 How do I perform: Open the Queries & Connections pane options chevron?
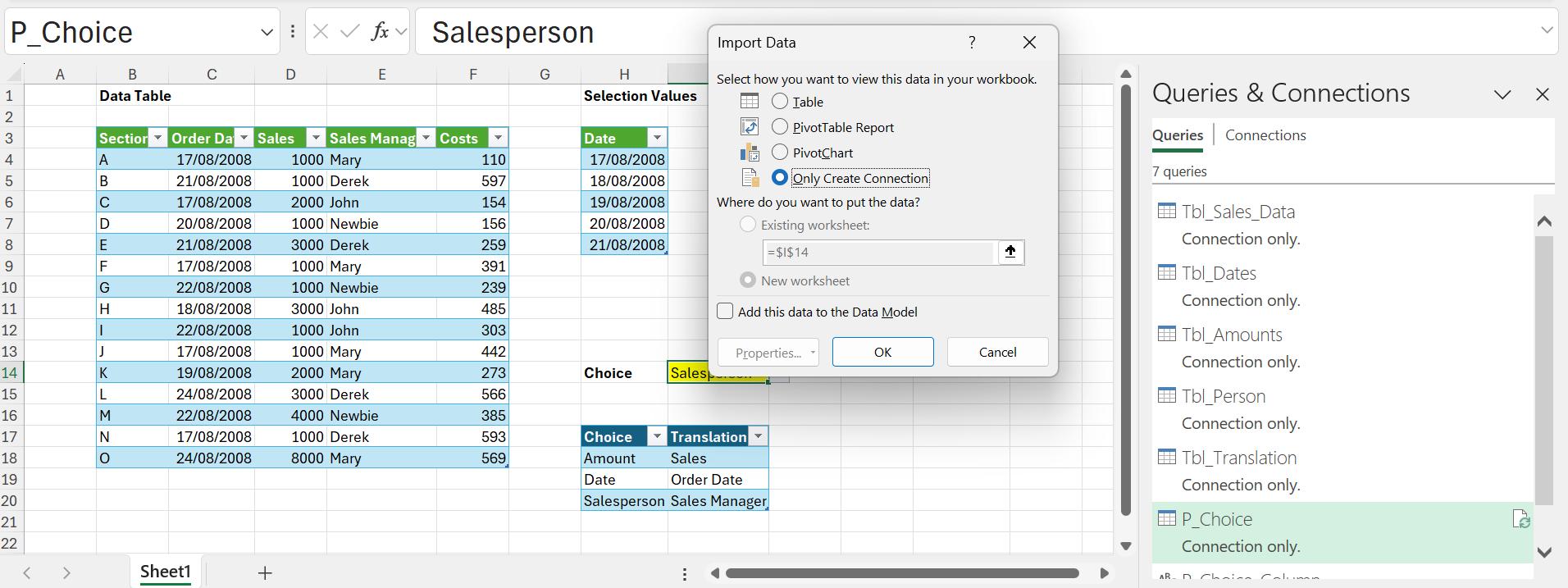pyautogui.click(x=1502, y=94)
